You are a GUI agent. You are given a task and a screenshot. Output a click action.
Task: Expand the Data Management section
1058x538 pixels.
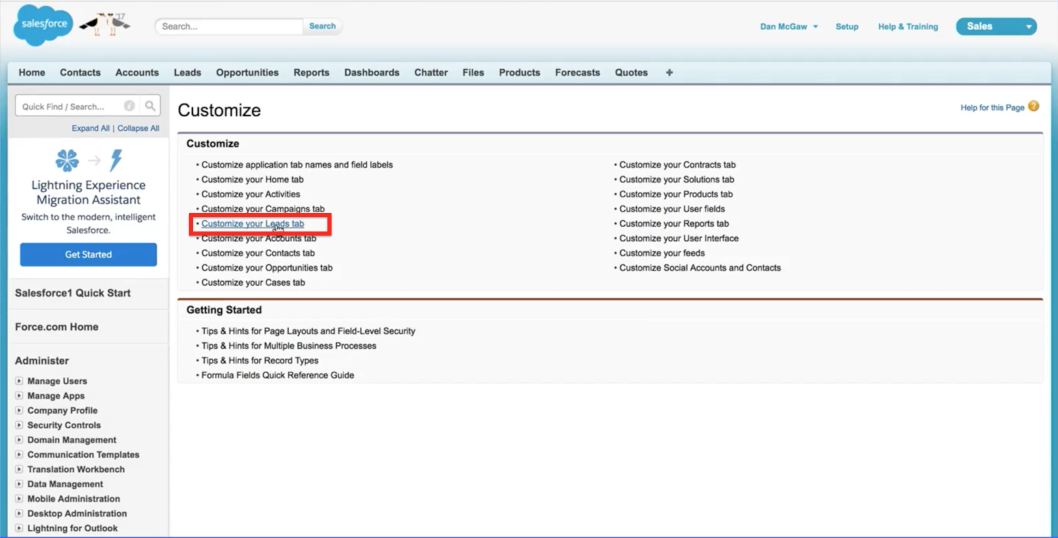click(x=19, y=484)
